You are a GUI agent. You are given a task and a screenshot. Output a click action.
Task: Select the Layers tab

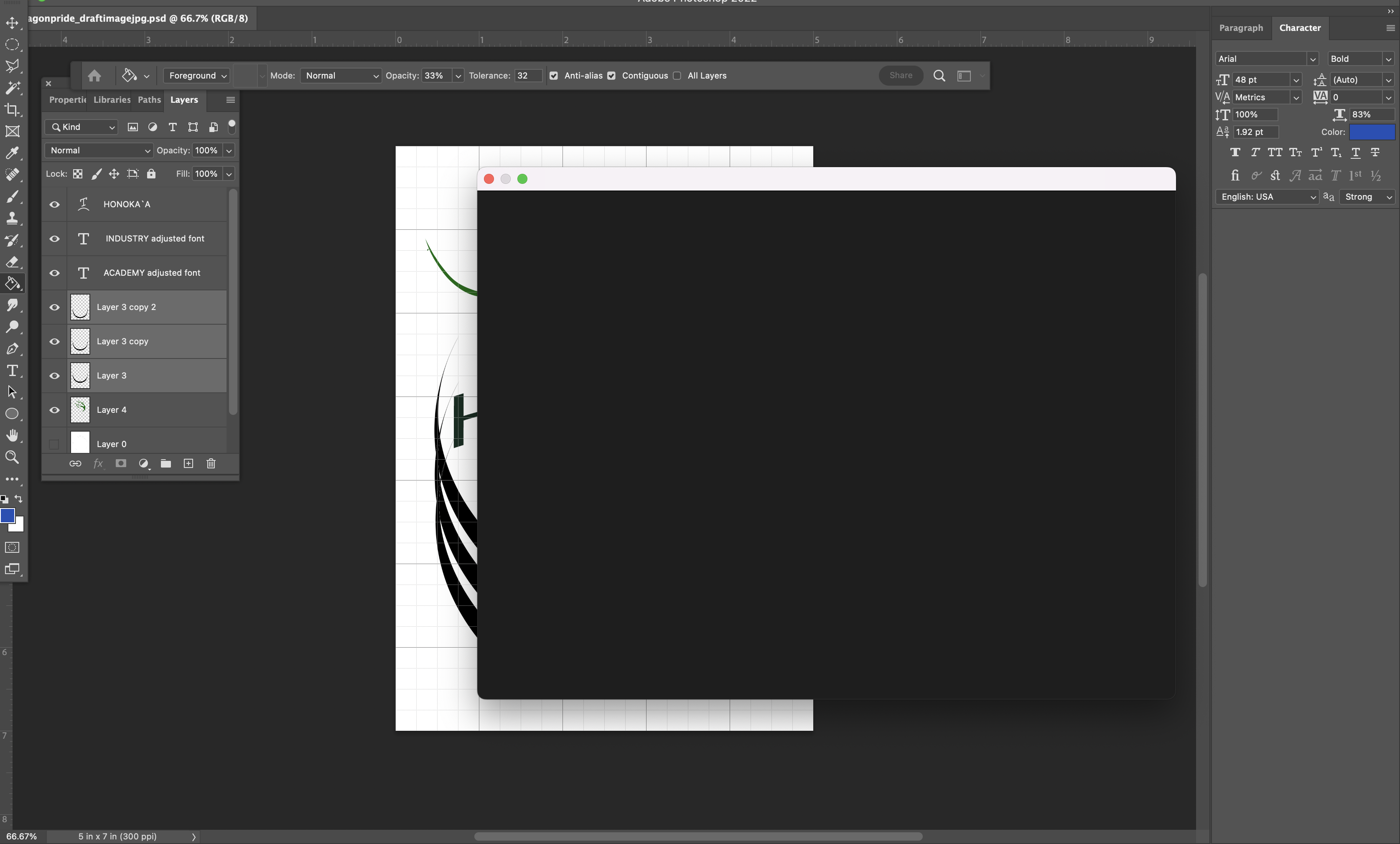[x=183, y=99]
